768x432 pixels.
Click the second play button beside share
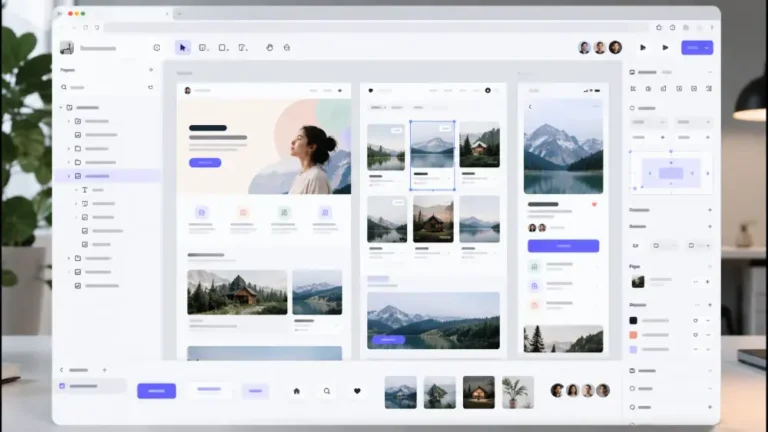665,48
